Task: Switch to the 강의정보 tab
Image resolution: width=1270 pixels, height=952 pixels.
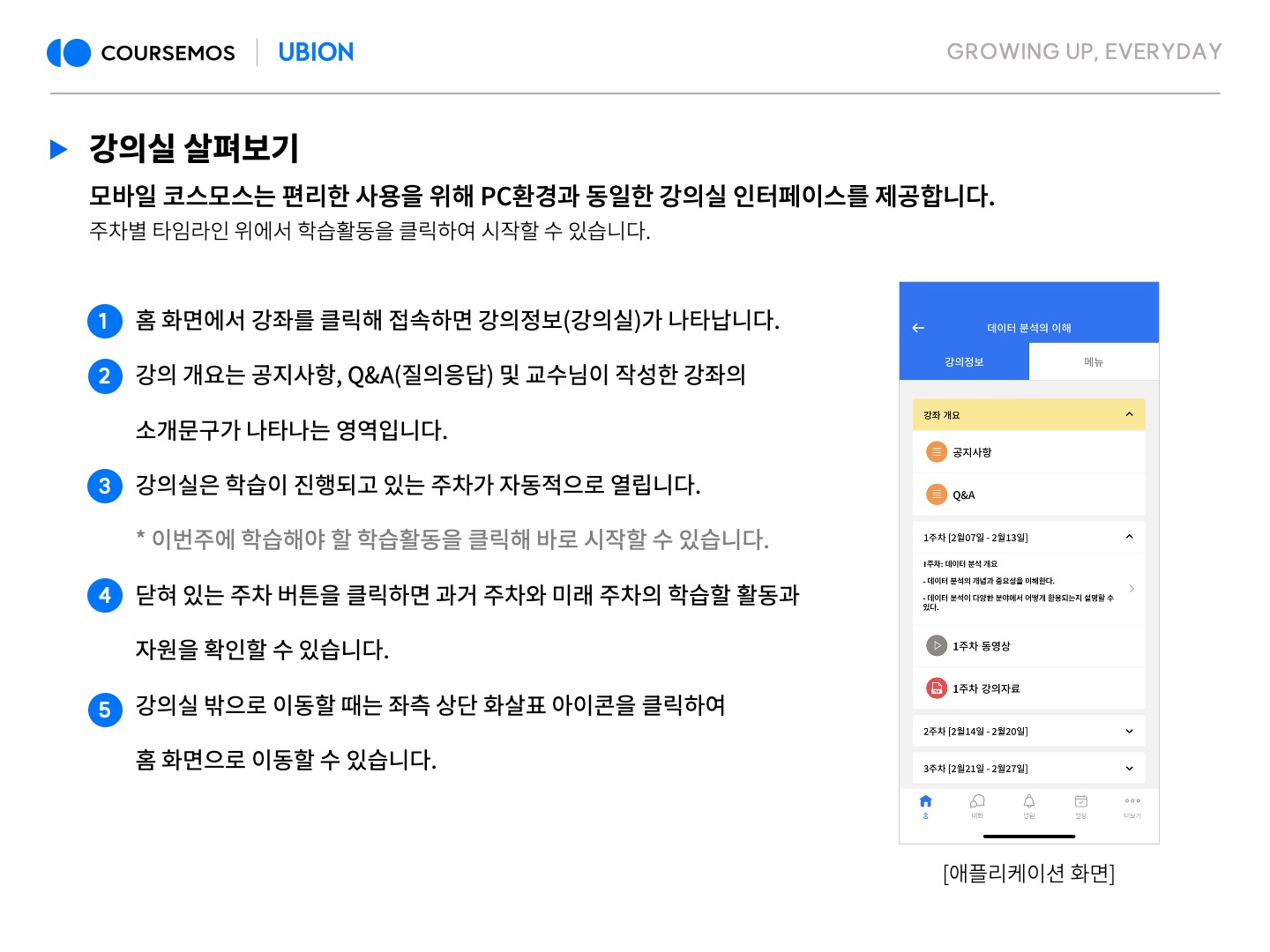Action: (x=964, y=362)
